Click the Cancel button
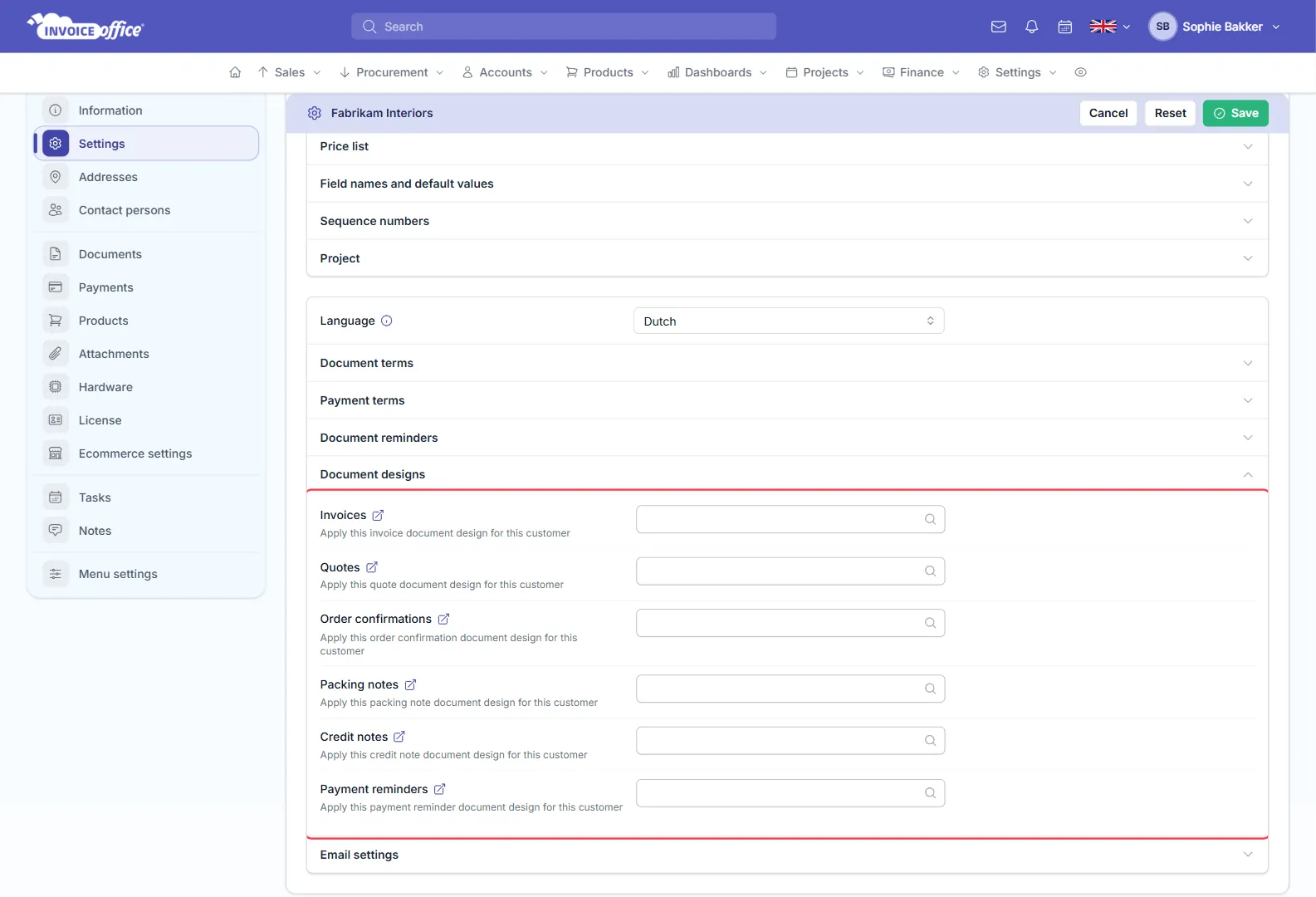The width and height of the screenshot is (1316, 897). [1108, 113]
